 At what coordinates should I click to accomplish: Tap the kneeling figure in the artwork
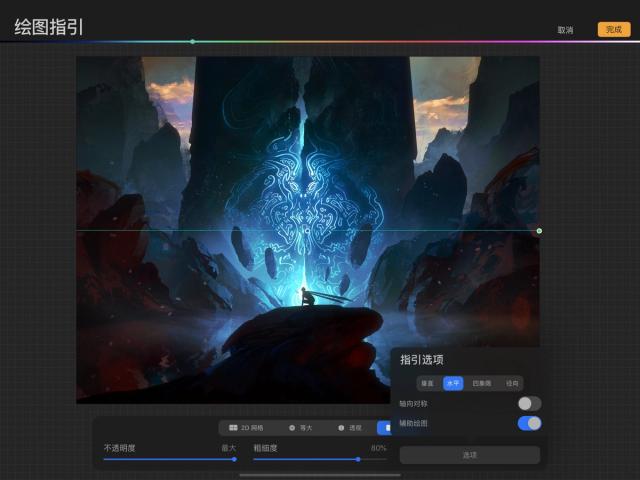pyautogui.click(x=307, y=296)
